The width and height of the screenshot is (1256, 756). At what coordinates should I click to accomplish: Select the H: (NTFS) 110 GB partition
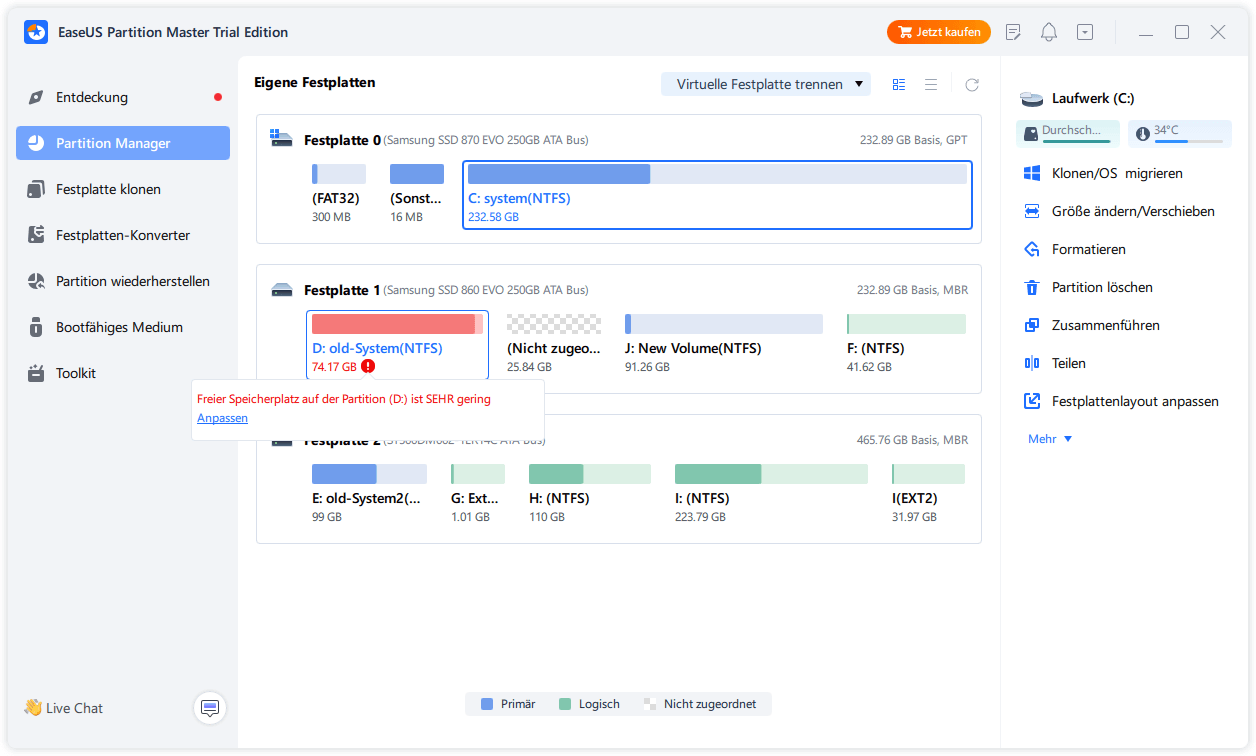click(x=590, y=494)
